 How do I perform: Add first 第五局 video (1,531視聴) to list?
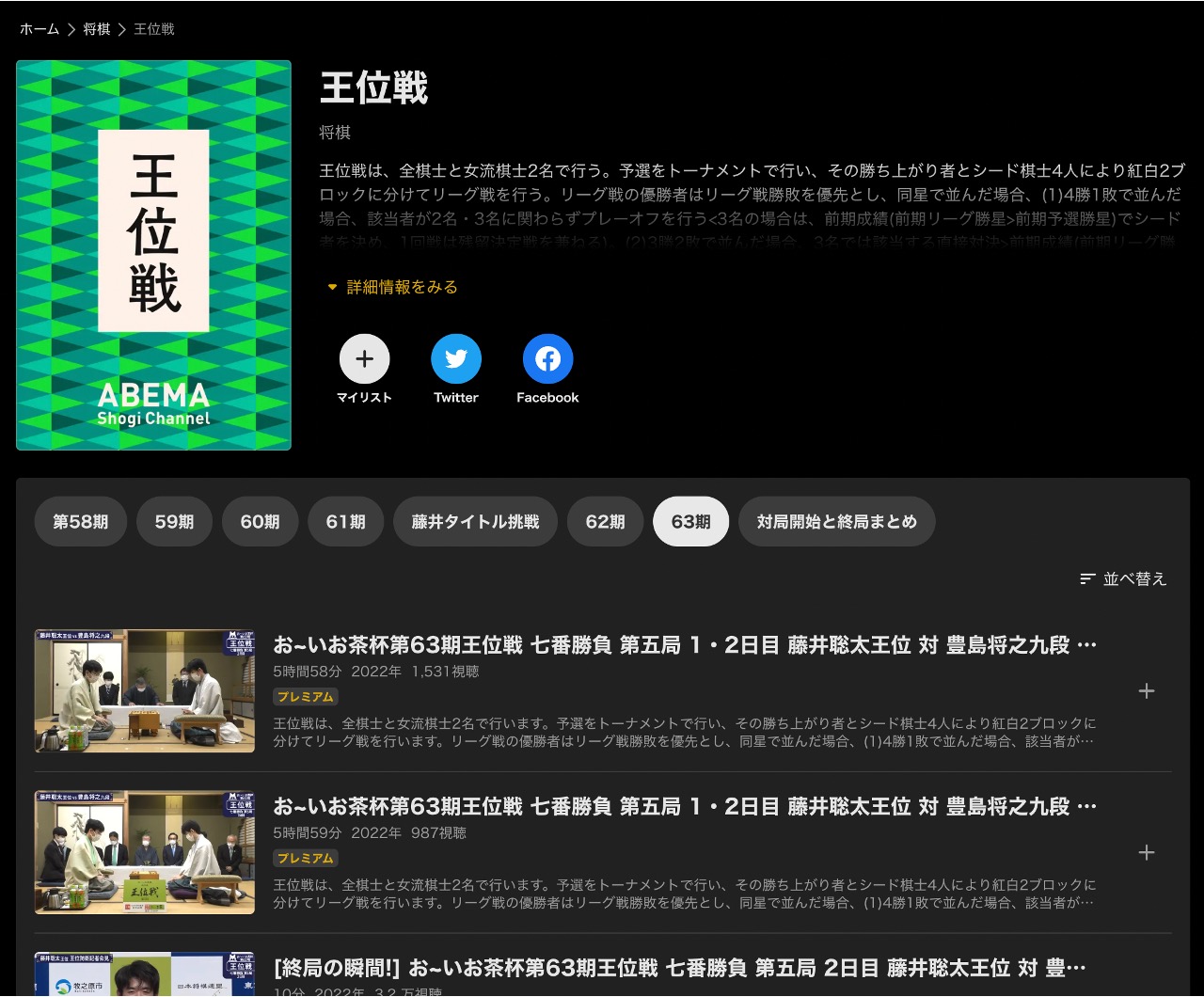tap(1147, 691)
